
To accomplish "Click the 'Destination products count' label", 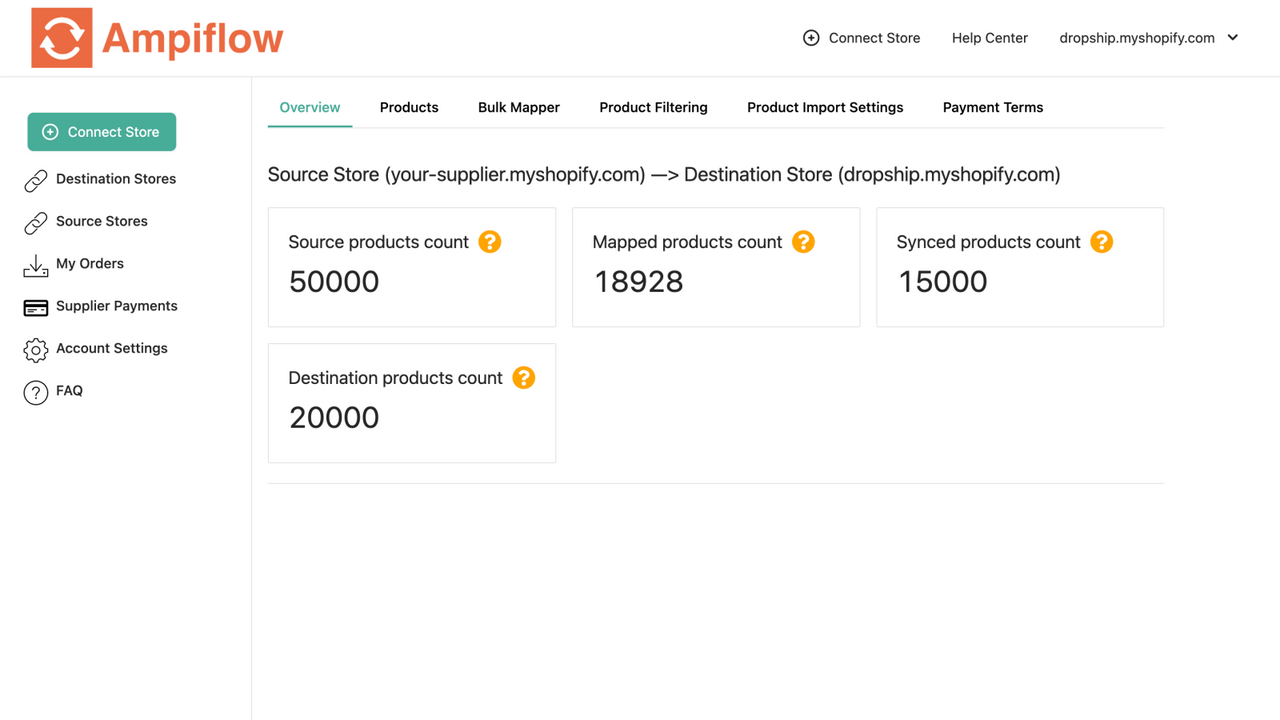I will tap(395, 378).
